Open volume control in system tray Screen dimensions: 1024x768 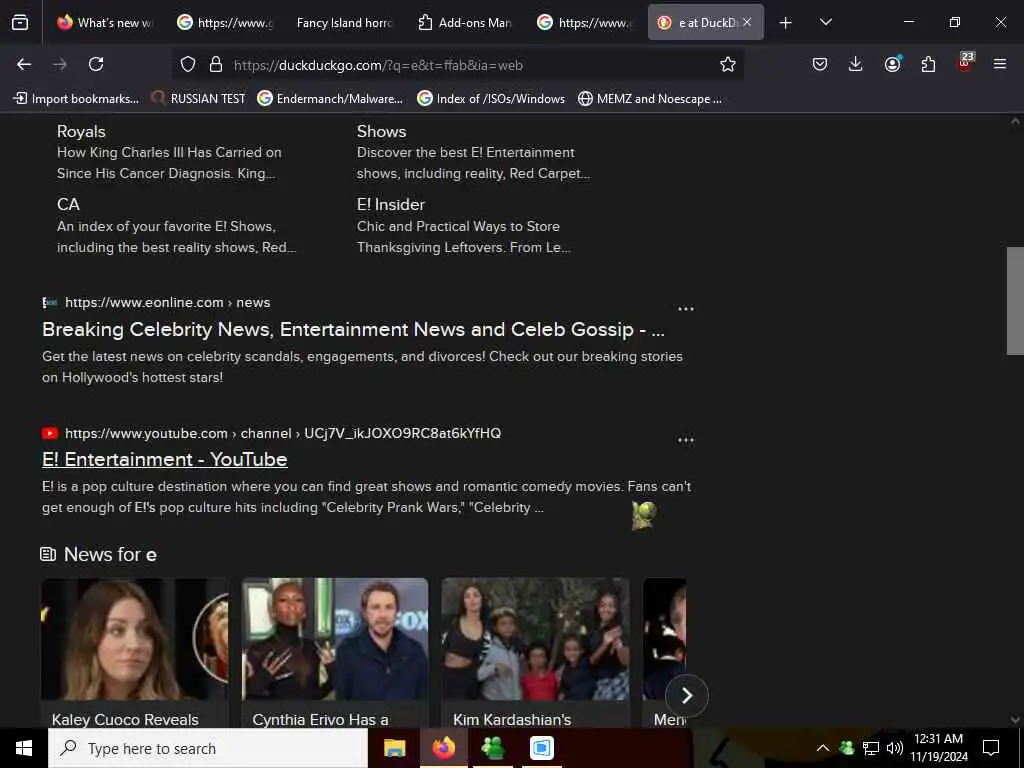tap(895, 748)
